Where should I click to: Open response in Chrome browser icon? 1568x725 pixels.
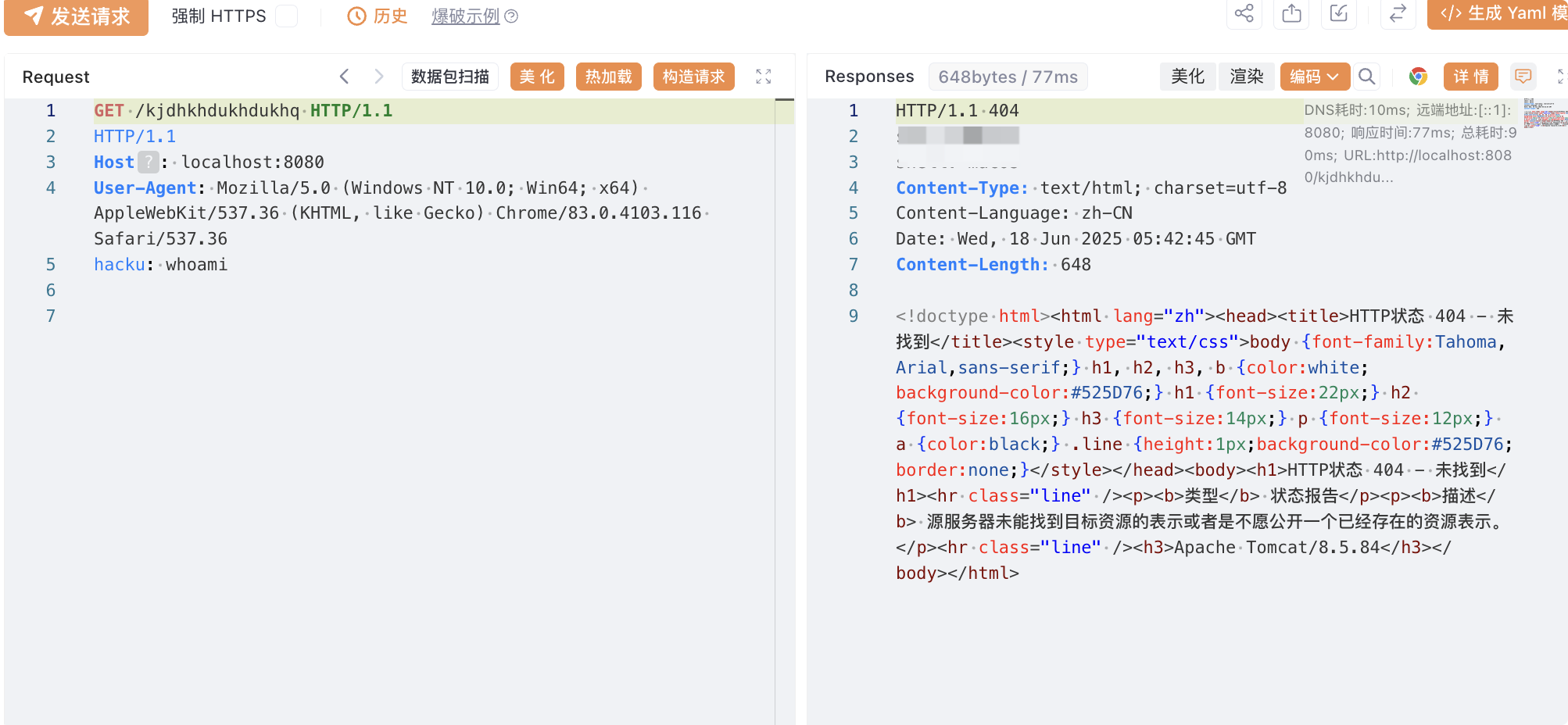1418,77
